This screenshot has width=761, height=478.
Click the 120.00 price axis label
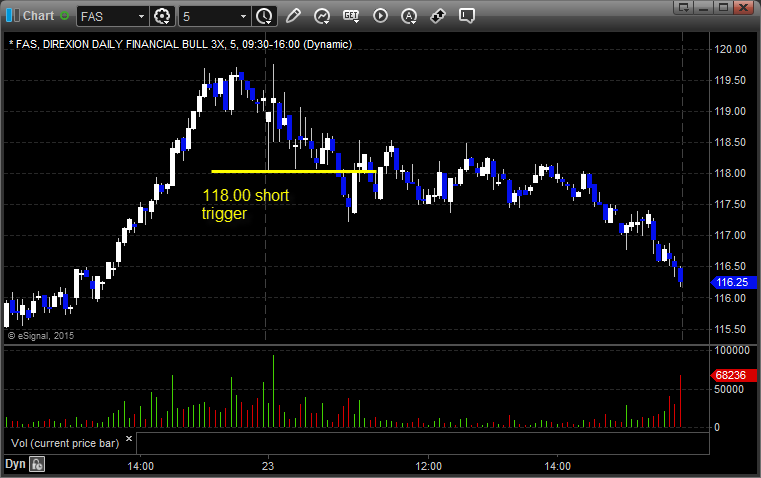(x=730, y=49)
